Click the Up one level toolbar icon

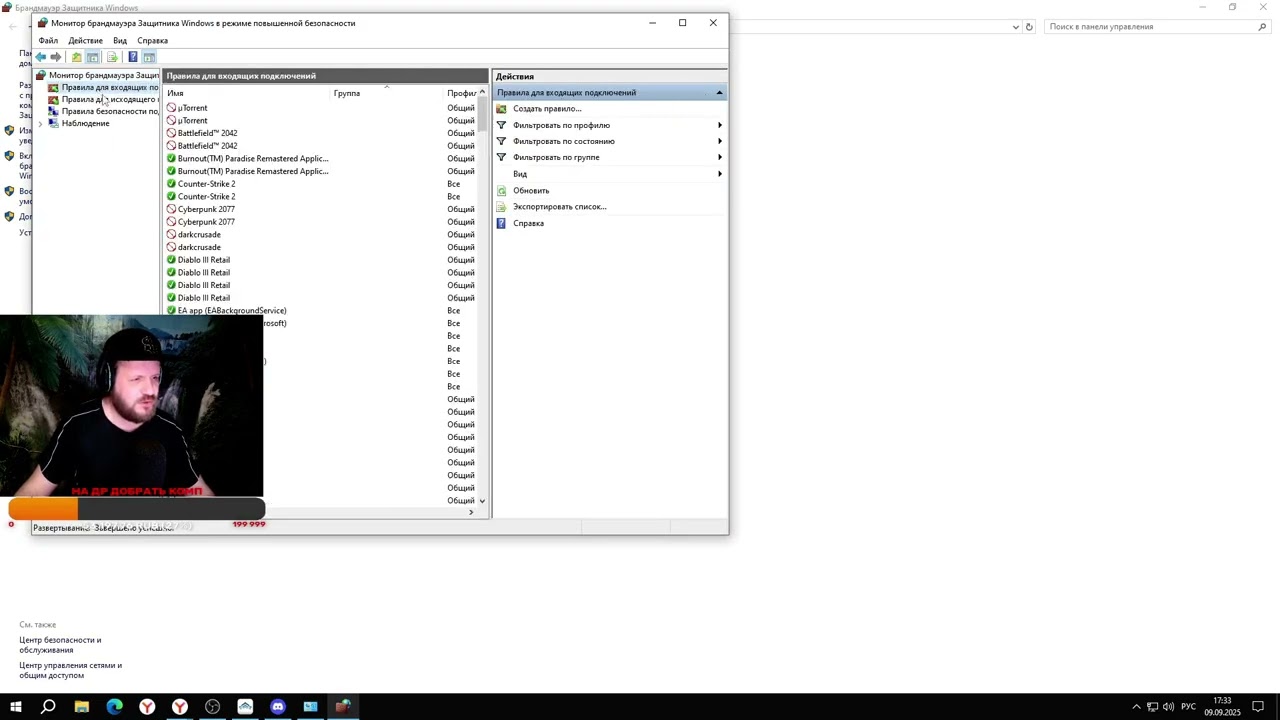(76, 57)
